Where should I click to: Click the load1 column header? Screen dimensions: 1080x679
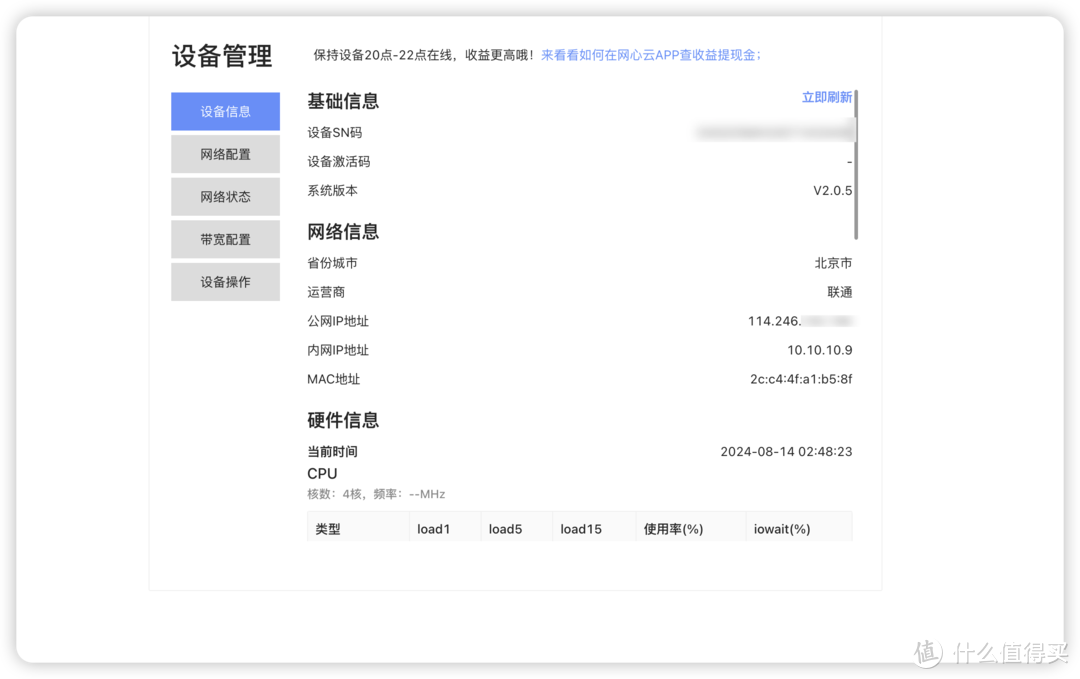tap(434, 529)
